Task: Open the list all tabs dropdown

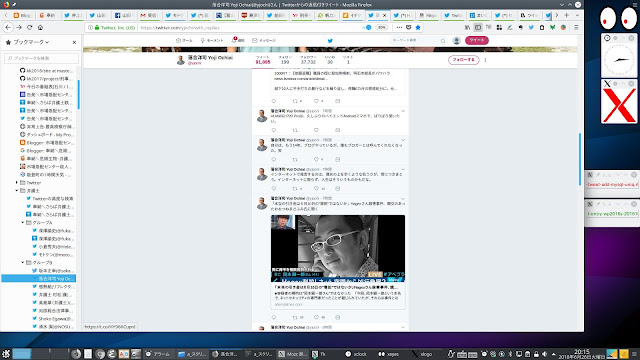Action: tap(577, 15)
